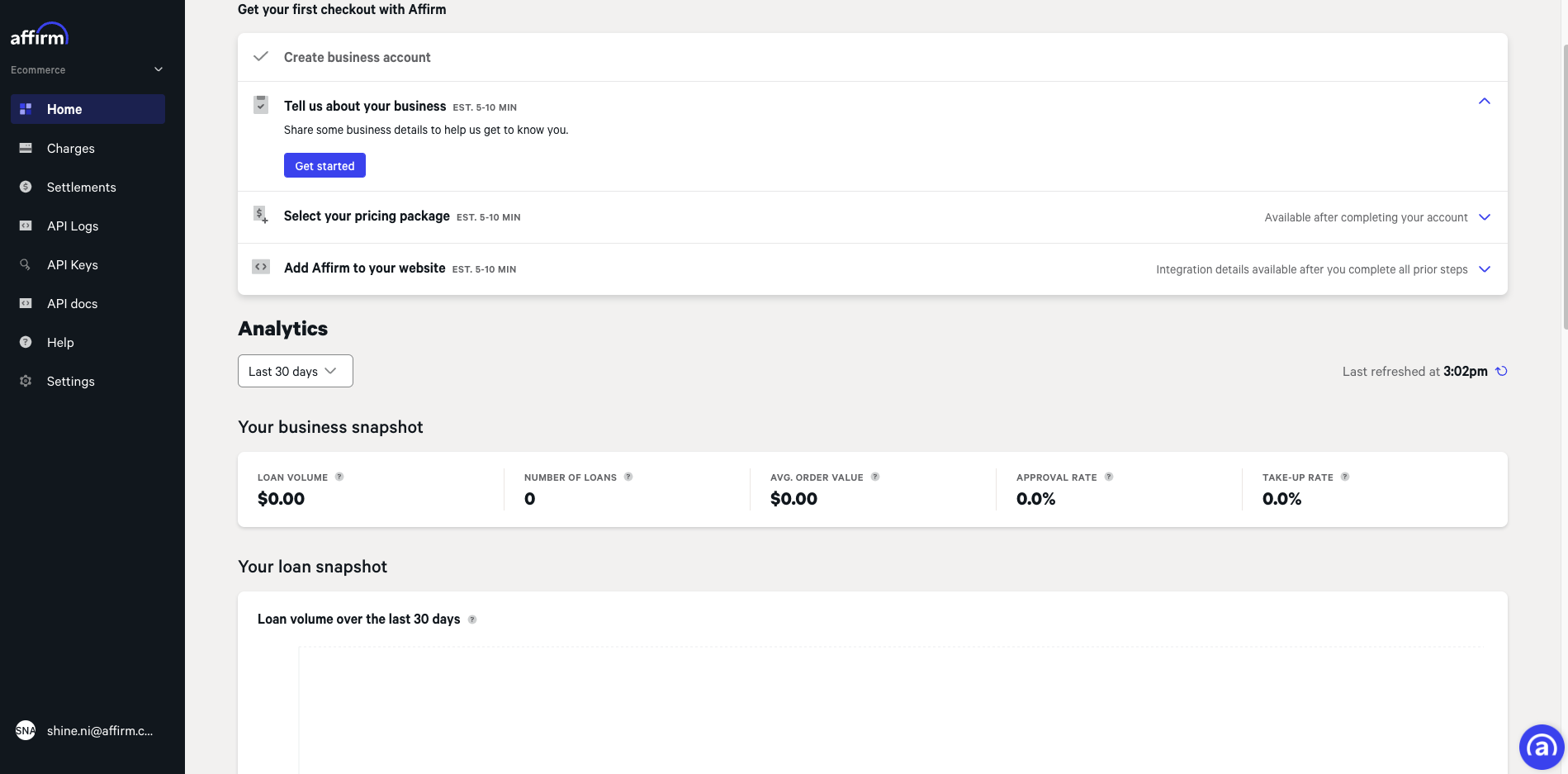This screenshot has width=1568, height=774.
Task: Click the Loan Volume help tooltip icon
Action: tap(339, 477)
